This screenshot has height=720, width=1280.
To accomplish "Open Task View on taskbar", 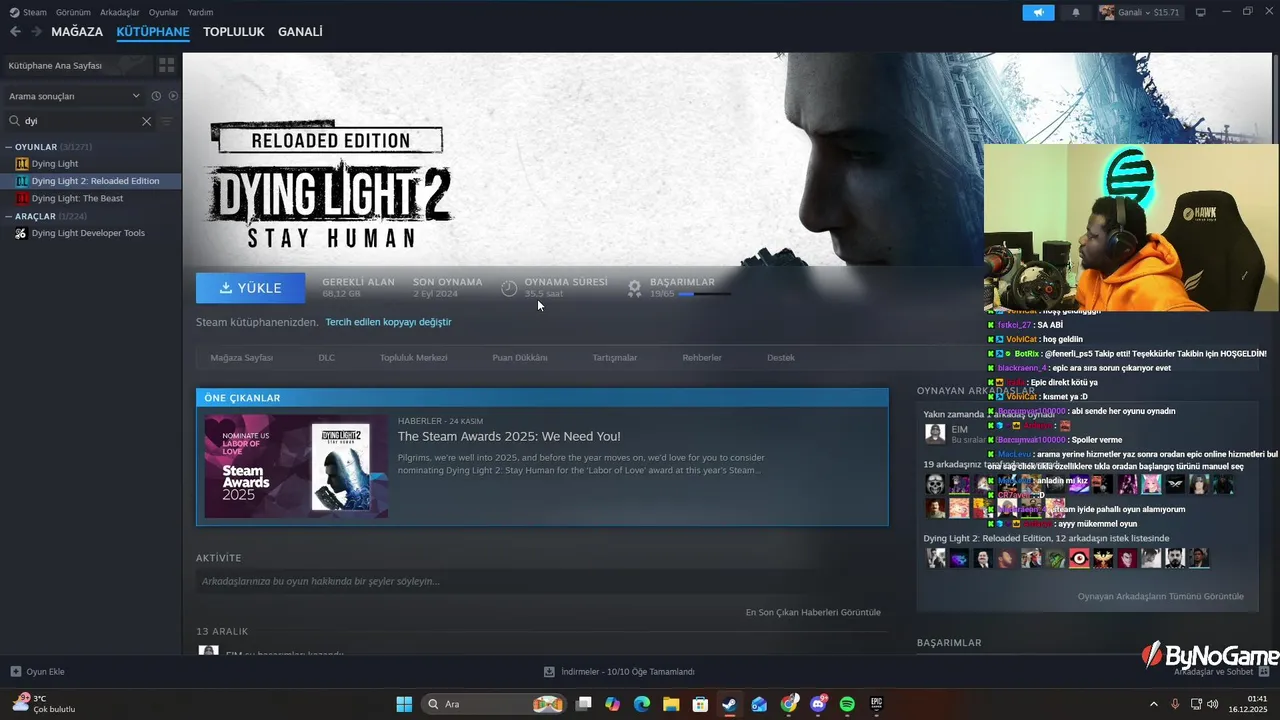I will pos(584,704).
